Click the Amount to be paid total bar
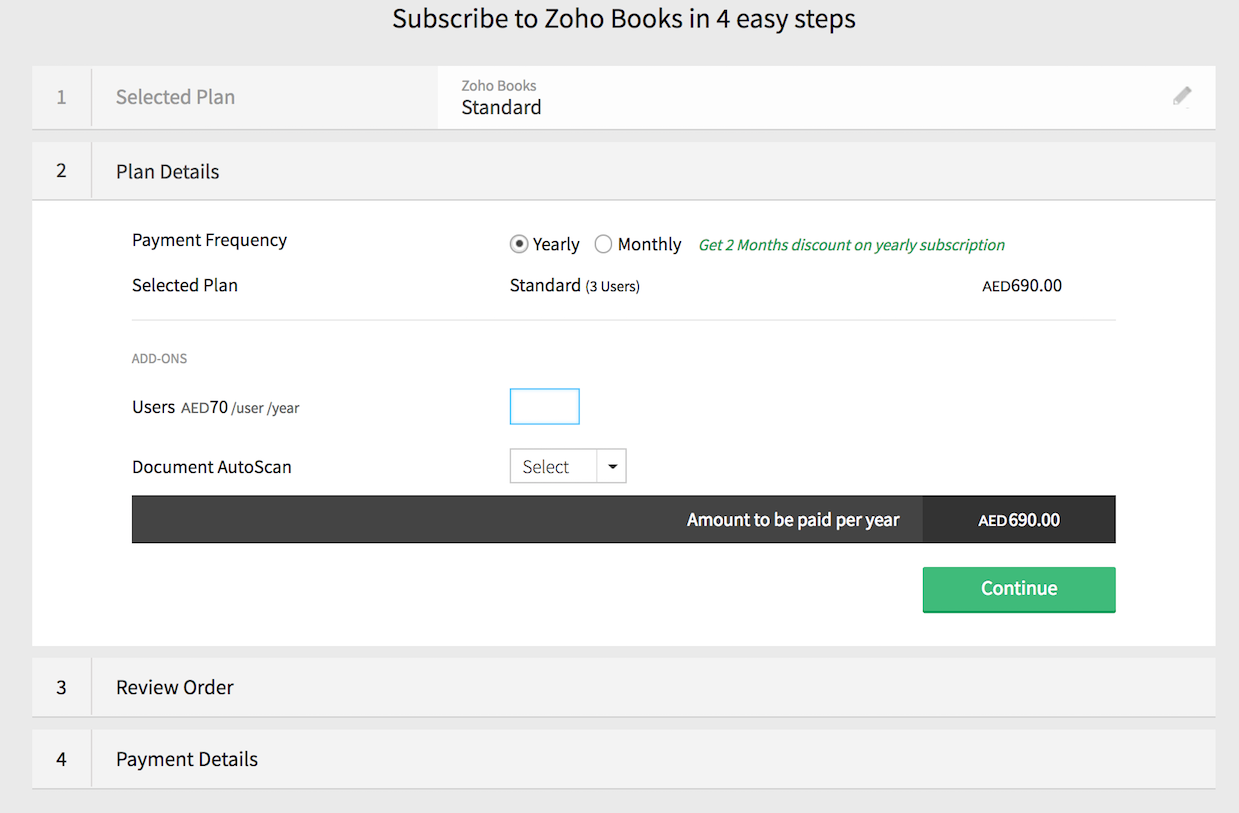This screenshot has width=1239, height=813. pos(623,520)
